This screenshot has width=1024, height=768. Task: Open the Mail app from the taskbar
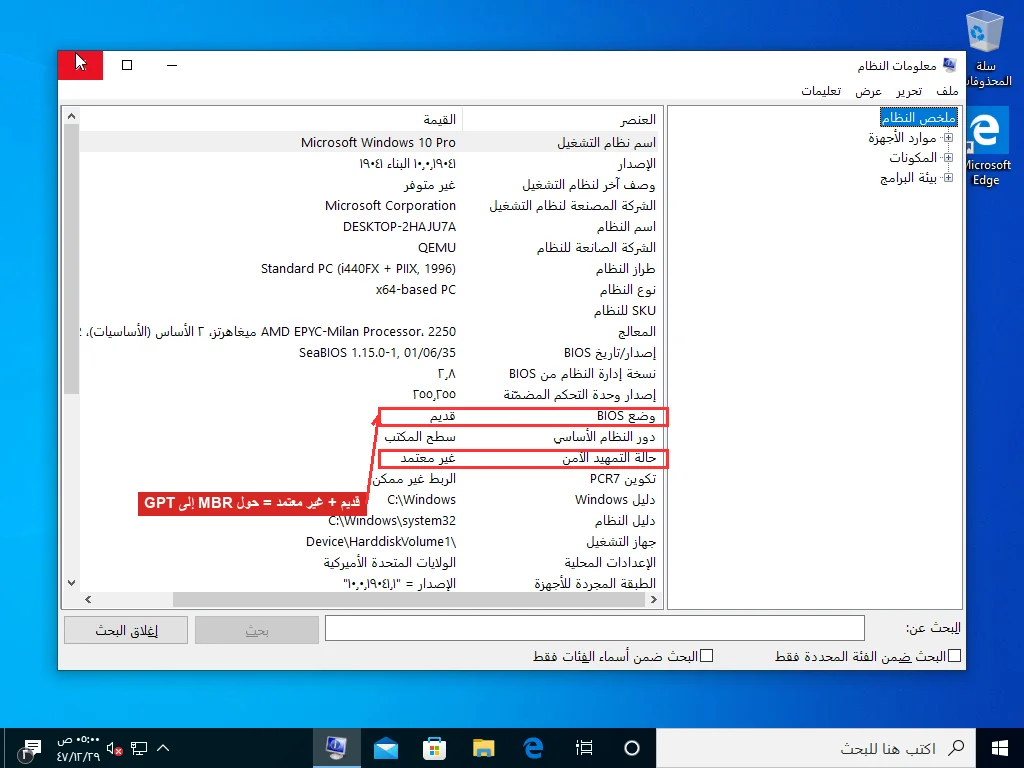click(x=385, y=748)
